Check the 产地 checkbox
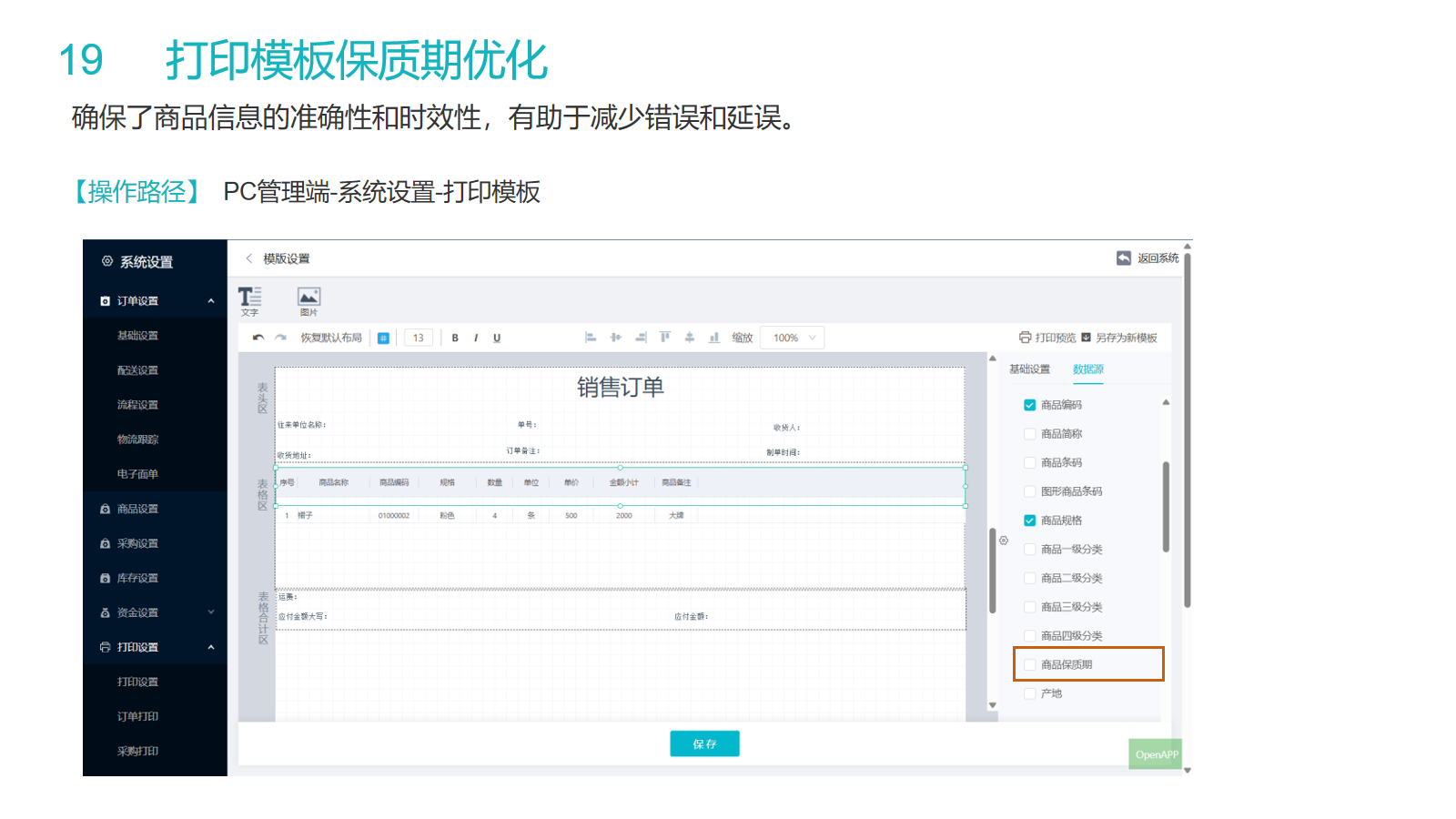 tap(1030, 693)
